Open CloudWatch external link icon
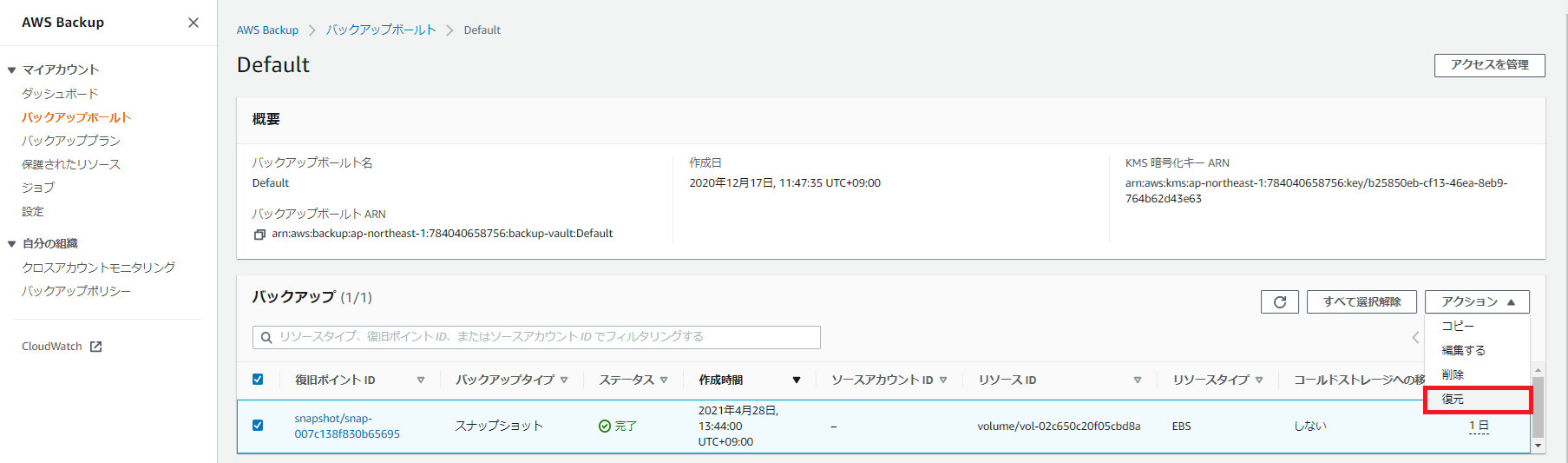This screenshot has height=463, width=1568. click(x=96, y=347)
